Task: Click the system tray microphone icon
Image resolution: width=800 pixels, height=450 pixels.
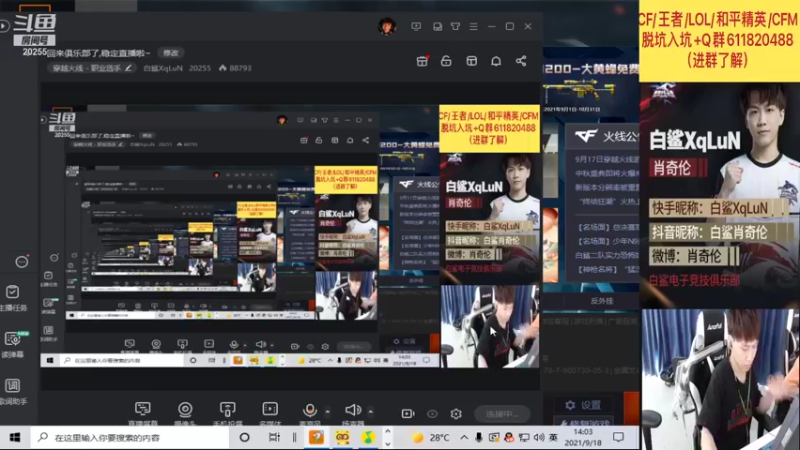Action: [479, 438]
